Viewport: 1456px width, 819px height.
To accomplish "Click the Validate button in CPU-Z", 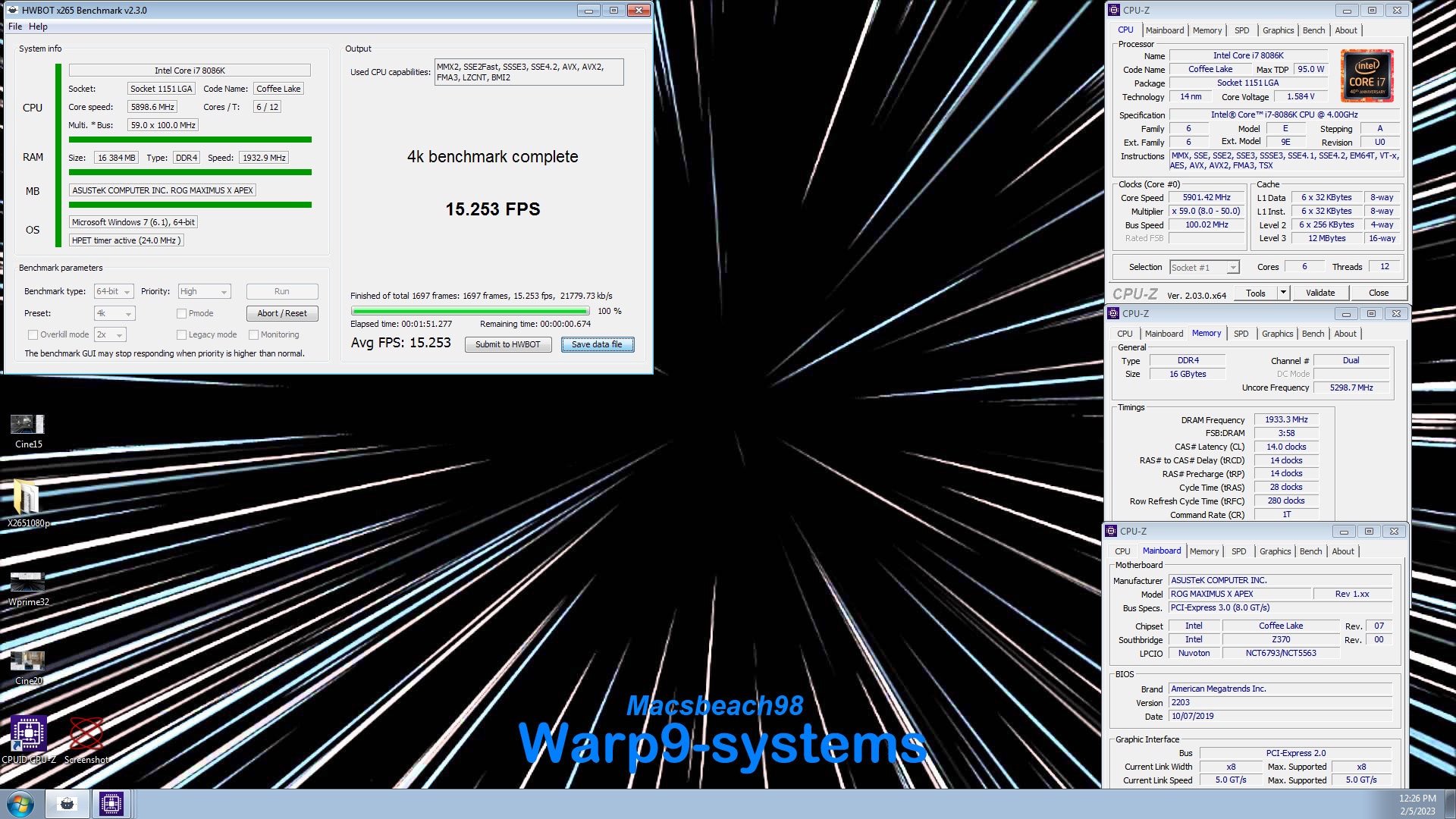I will 1320,293.
